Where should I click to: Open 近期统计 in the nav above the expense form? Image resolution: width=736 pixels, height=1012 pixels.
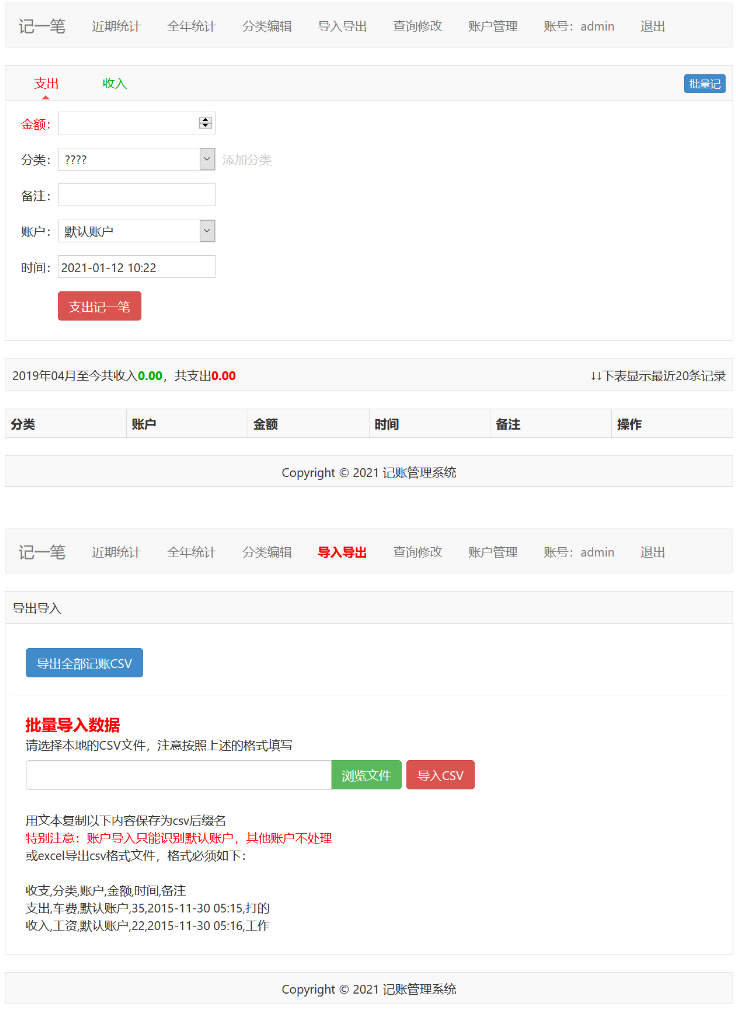(x=116, y=26)
